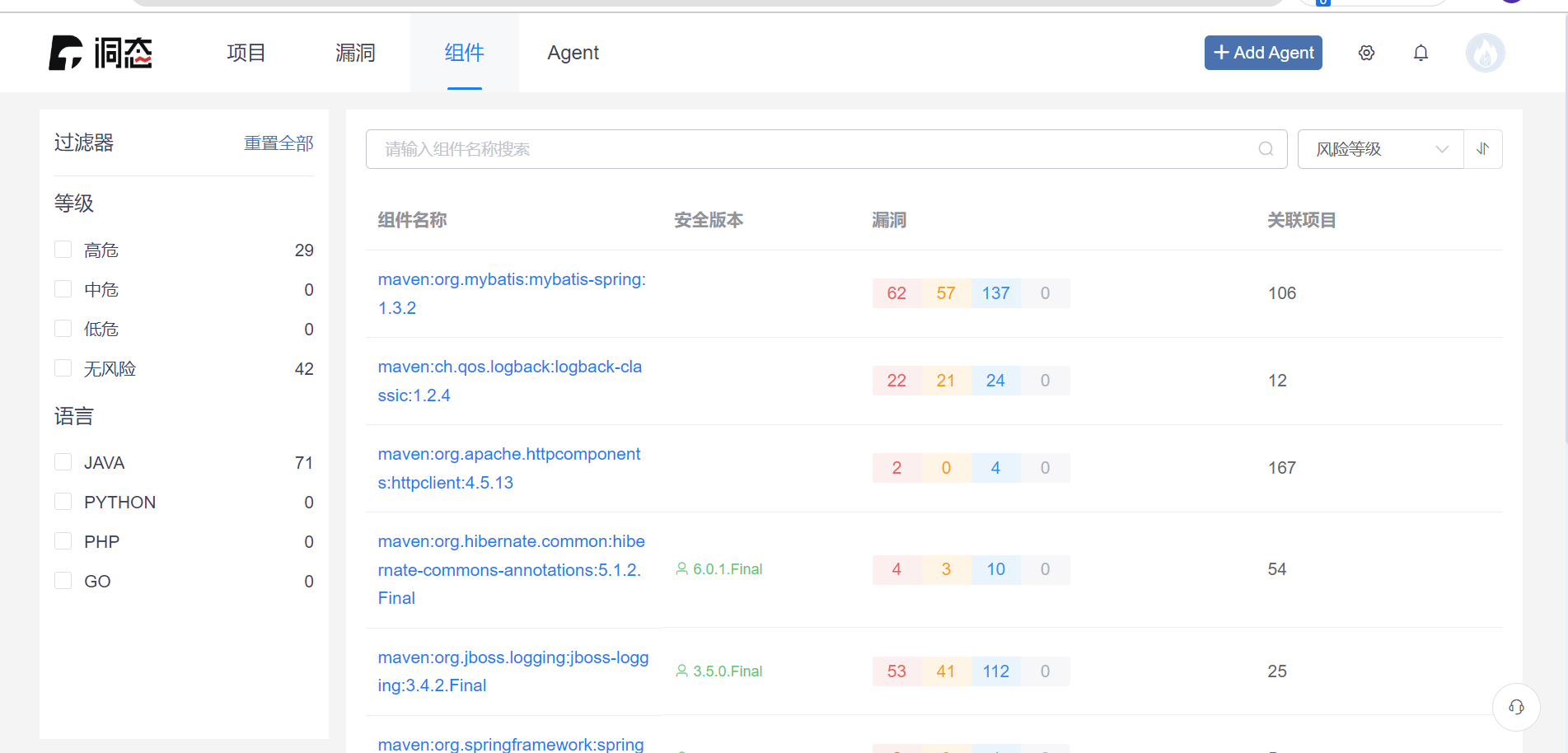Click related projects count 12 for logback
Viewport: 1568px width, 753px height.
1277,381
